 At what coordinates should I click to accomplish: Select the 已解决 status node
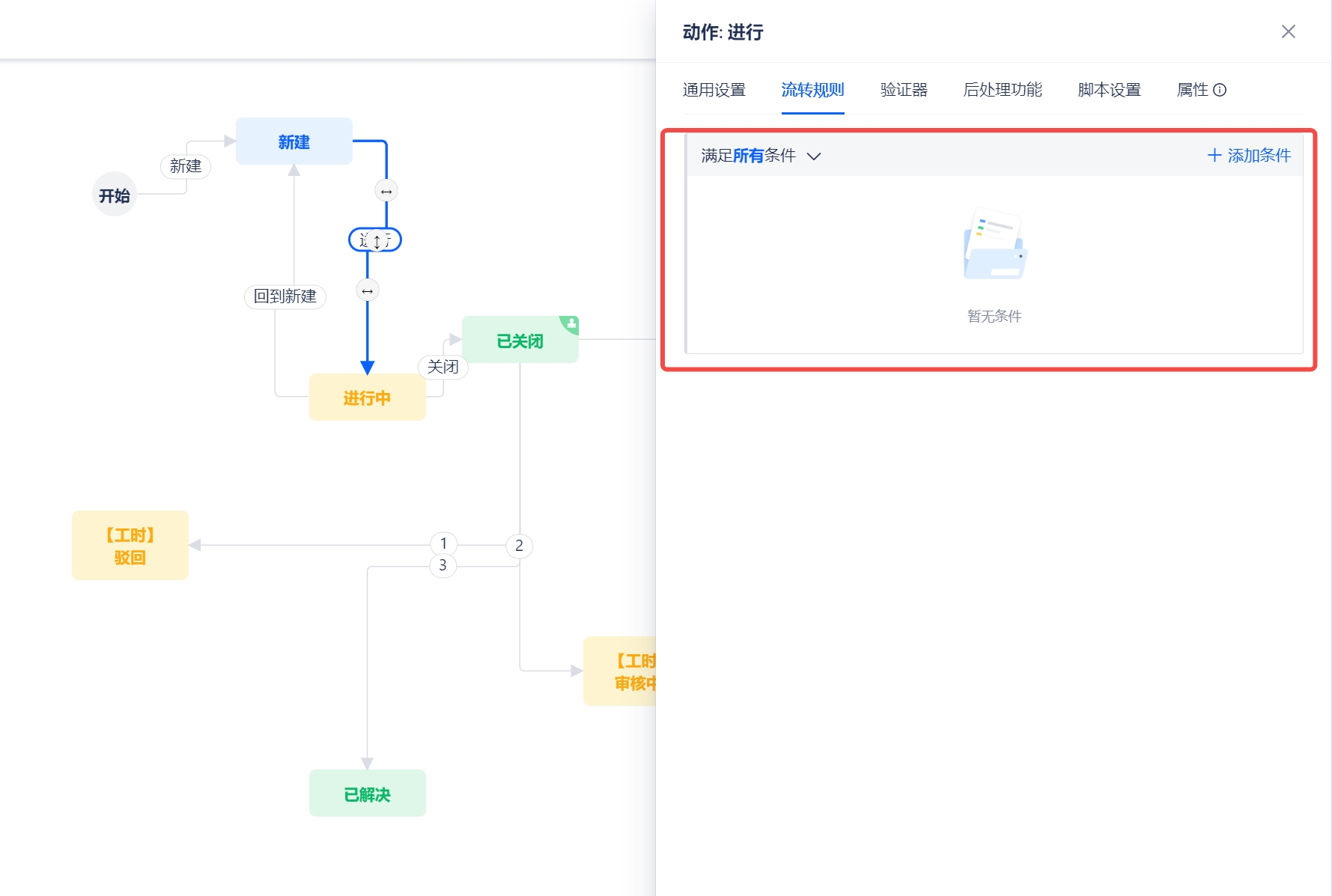367,793
